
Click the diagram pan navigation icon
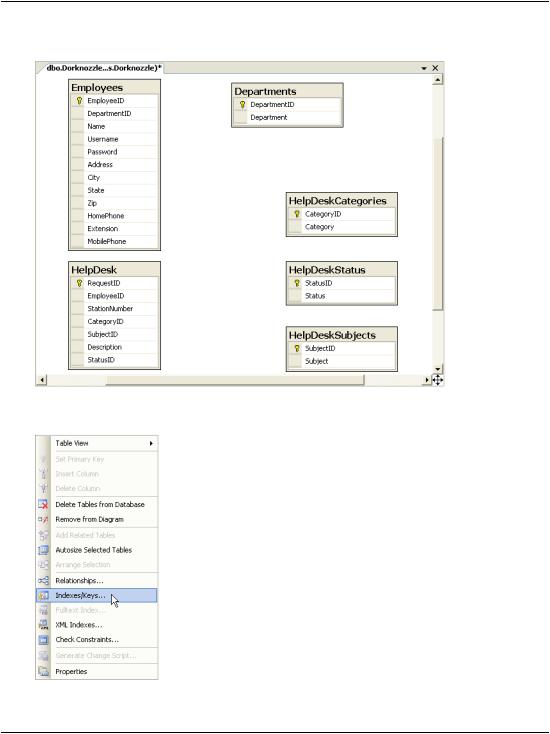pyautogui.click(x=437, y=380)
